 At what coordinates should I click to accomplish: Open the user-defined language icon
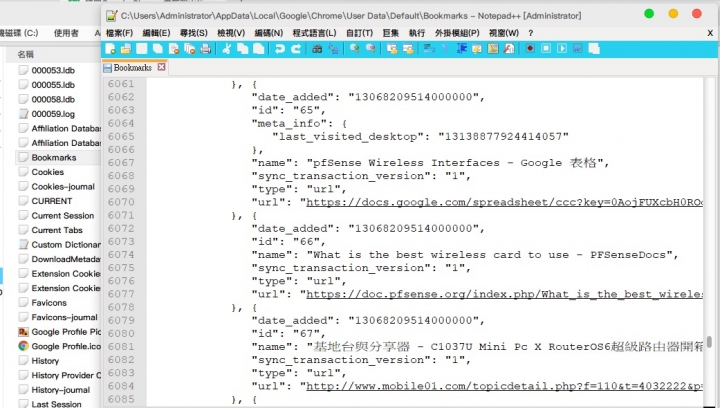pos(477,49)
